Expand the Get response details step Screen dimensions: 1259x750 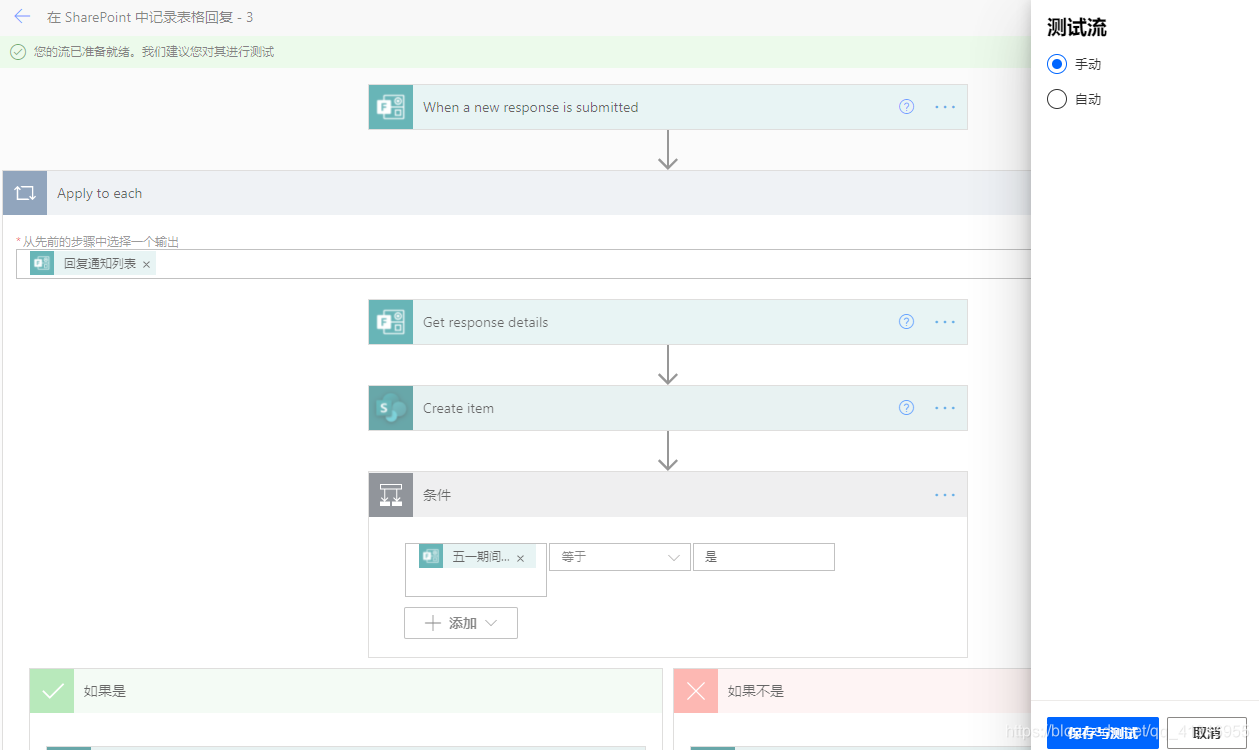(668, 322)
